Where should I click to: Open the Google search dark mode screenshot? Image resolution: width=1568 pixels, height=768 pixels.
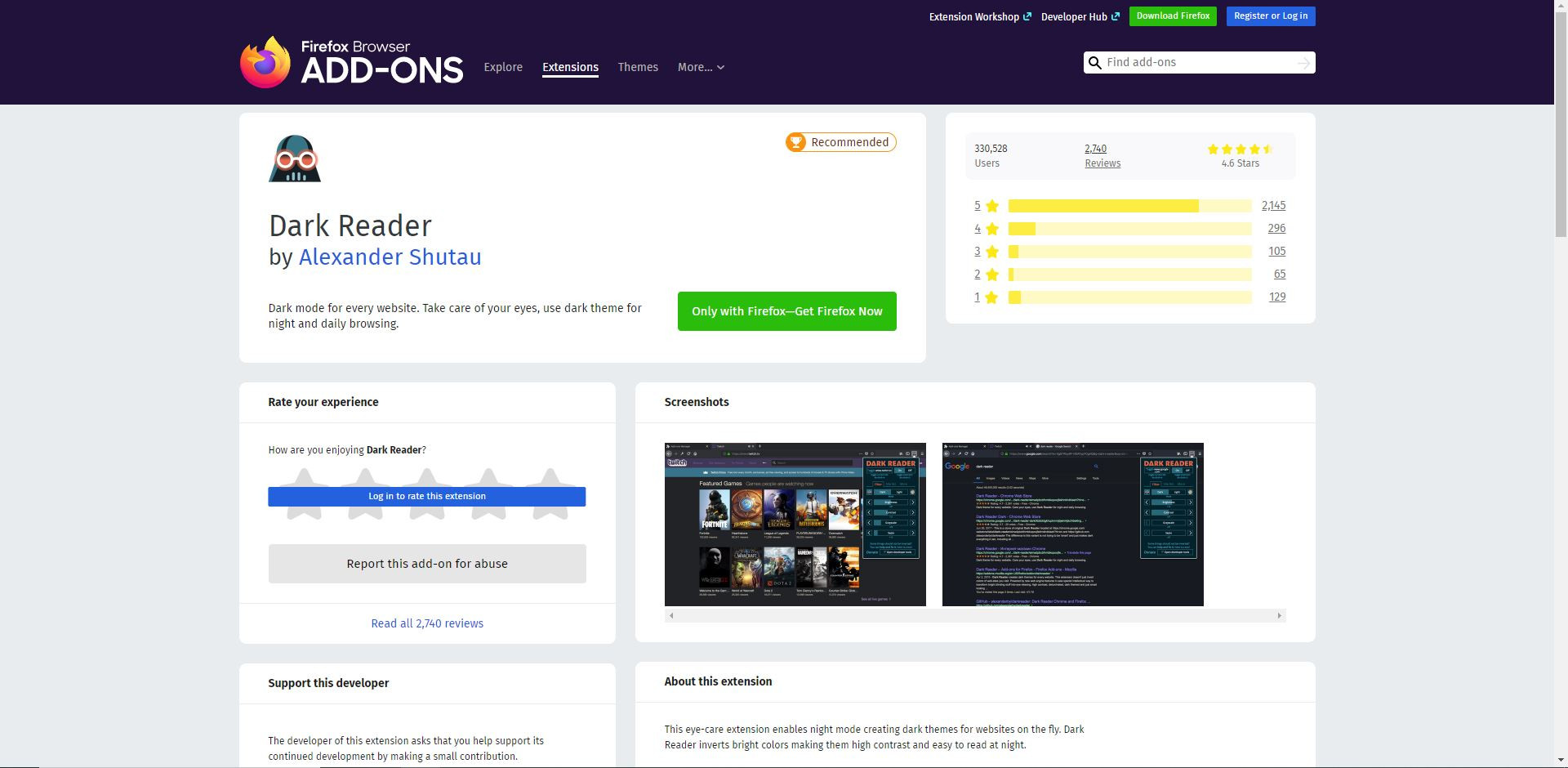pos(1073,525)
